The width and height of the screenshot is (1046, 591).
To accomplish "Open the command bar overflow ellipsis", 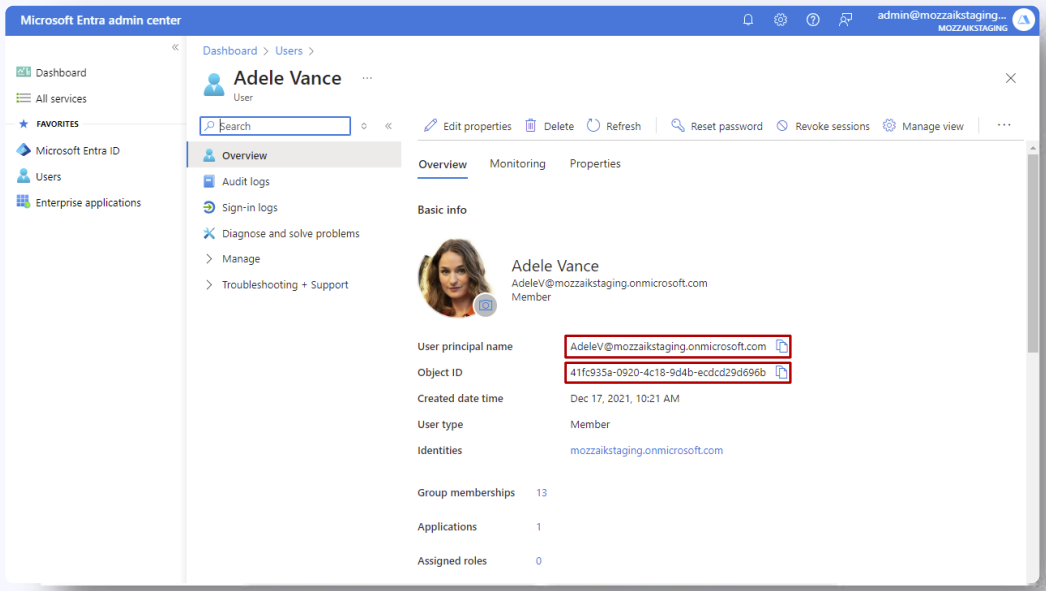I will (1004, 125).
